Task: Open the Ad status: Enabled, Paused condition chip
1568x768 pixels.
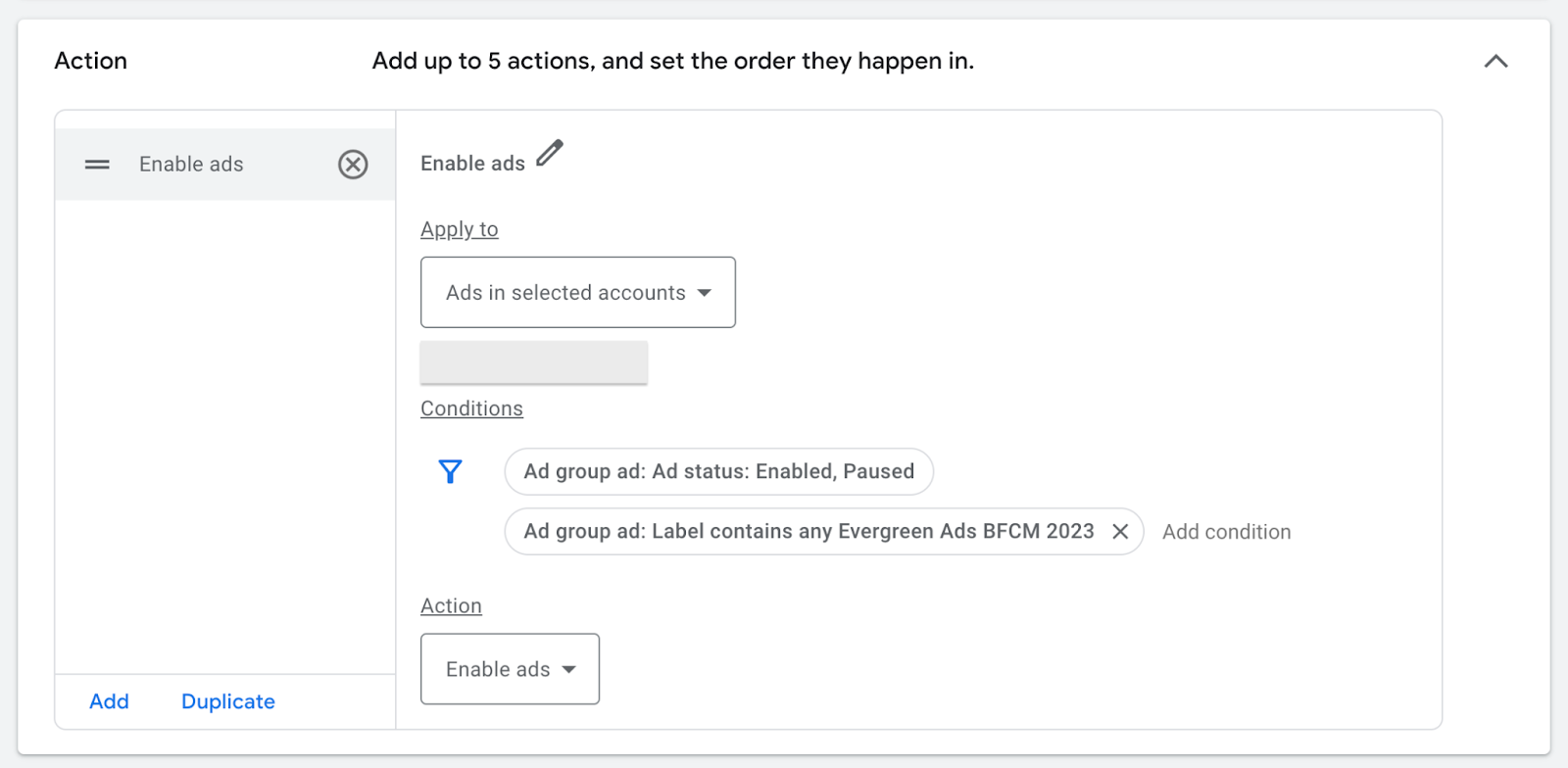Action: tap(718, 471)
